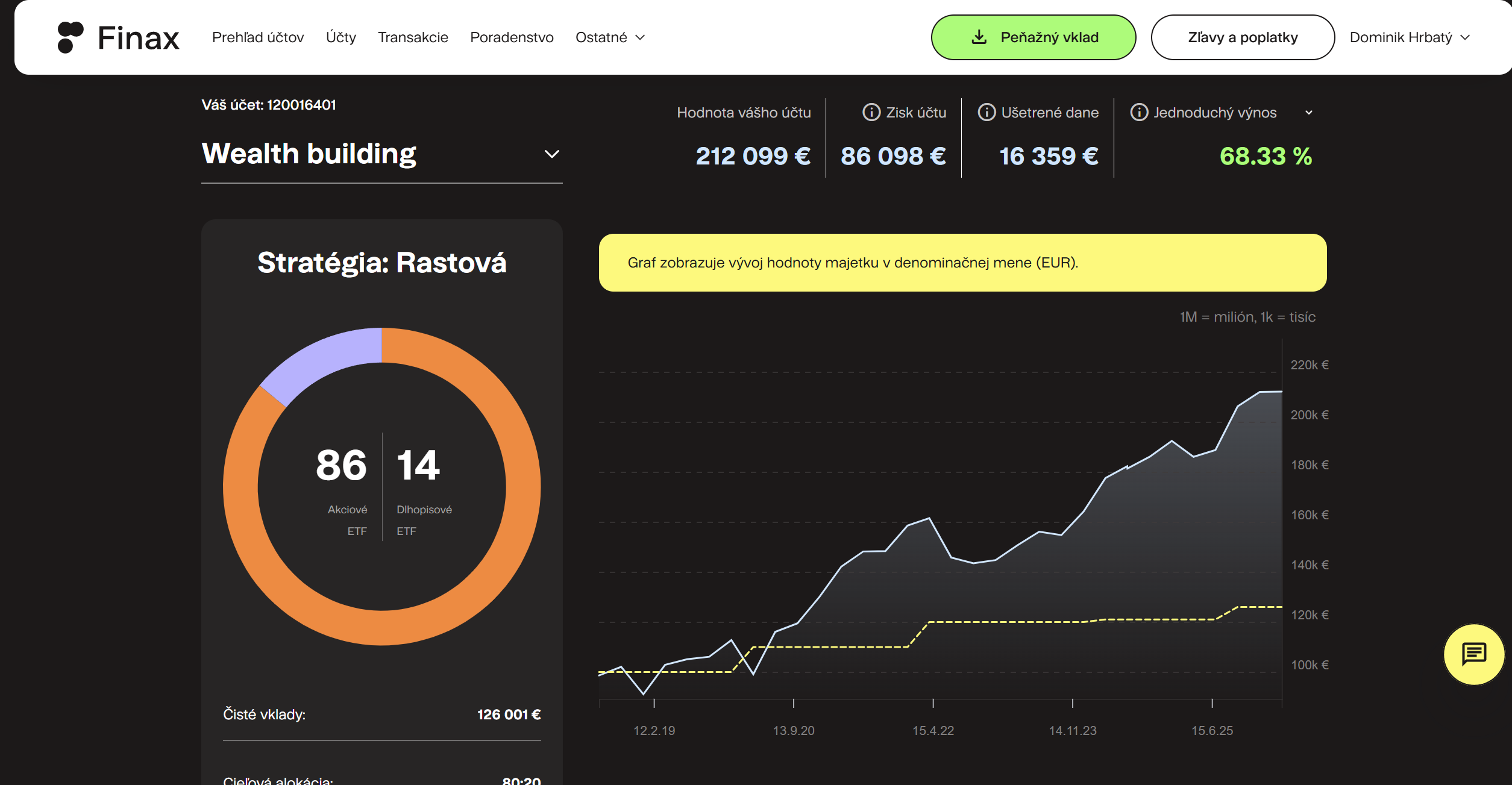Screen dimensions: 1512x785
Task: Open the yellow chat bubble widget
Action: coord(1473,654)
